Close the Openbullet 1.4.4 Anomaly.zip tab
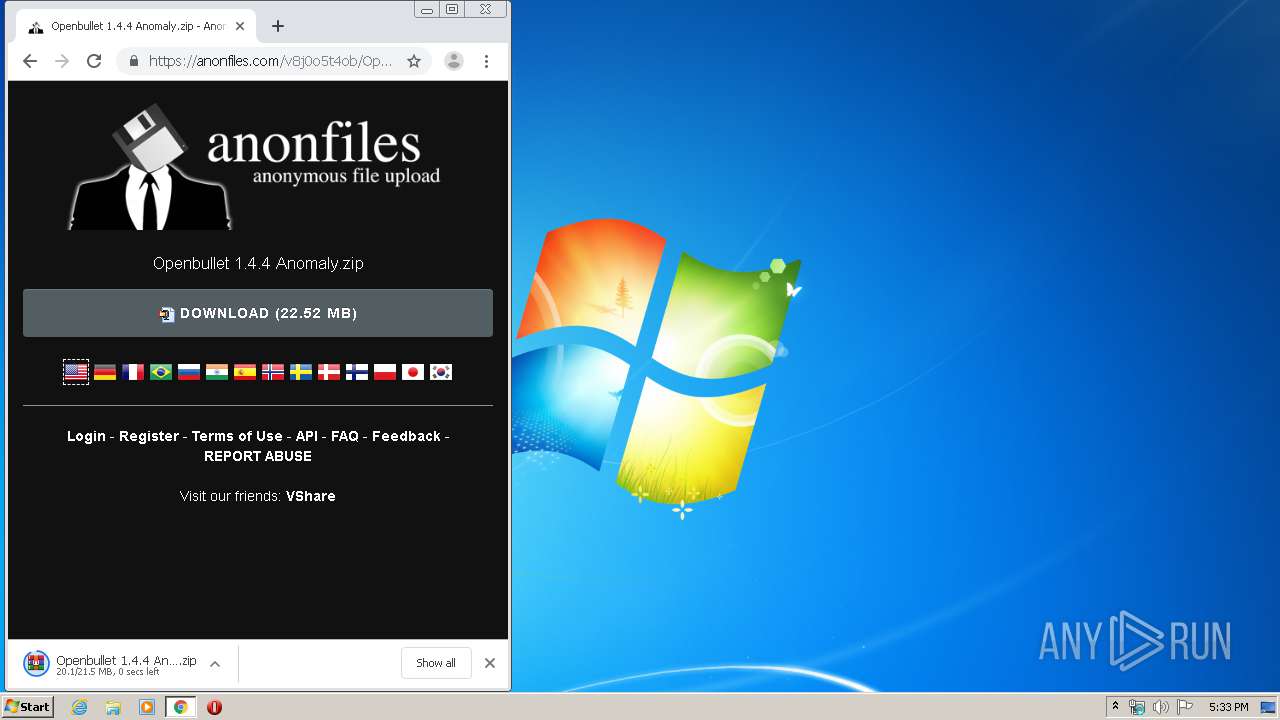1280x720 pixels. [240, 26]
